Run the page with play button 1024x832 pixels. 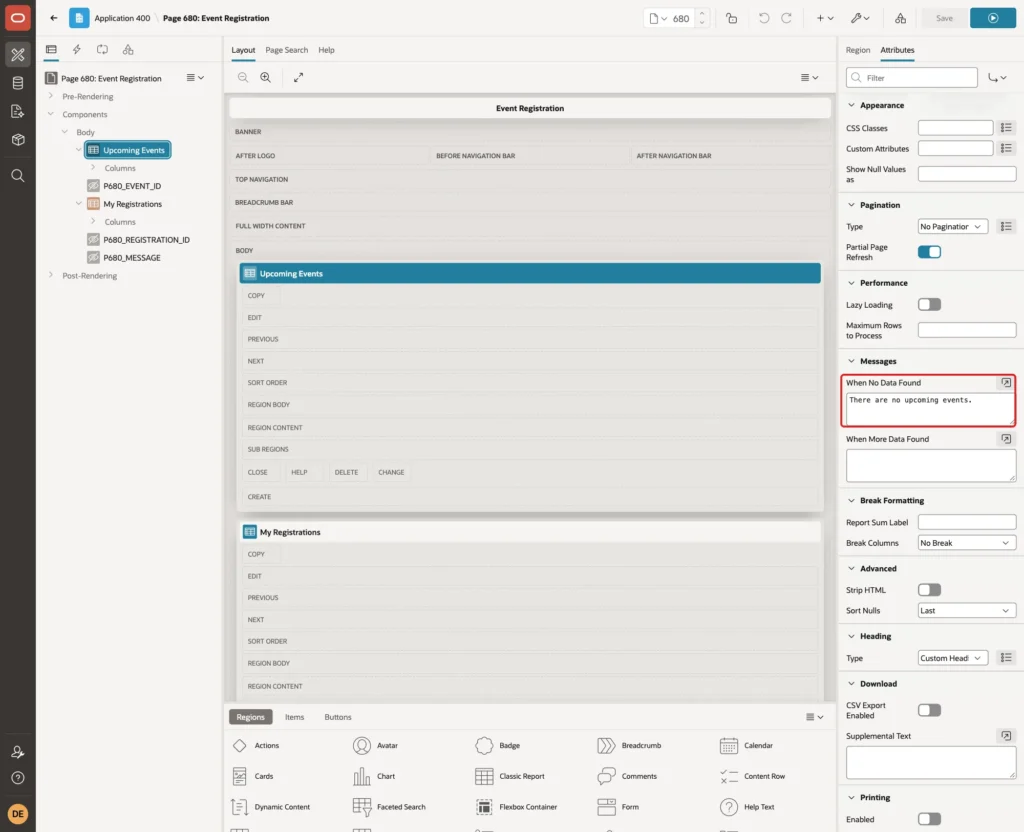[x=992, y=18]
